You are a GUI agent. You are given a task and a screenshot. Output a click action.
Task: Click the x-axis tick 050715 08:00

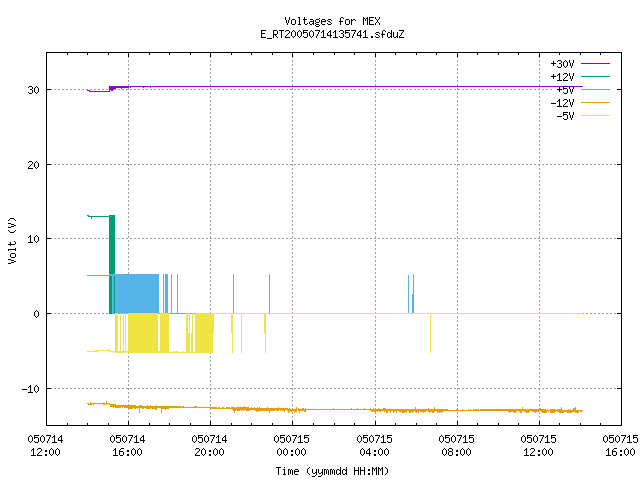coord(456,446)
